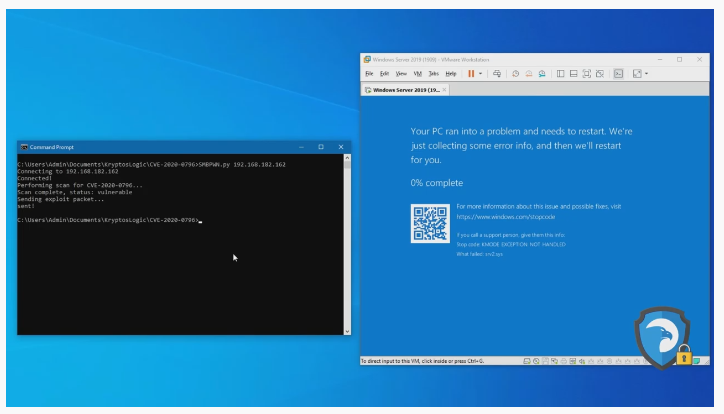The image size is (724, 414).
Task: Minimize the VMware Workstation window
Action: (660, 60)
